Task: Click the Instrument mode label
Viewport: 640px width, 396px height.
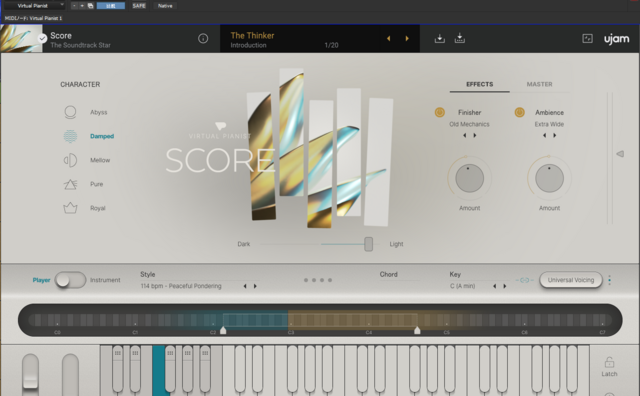Action: pyautogui.click(x=105, y=280)
